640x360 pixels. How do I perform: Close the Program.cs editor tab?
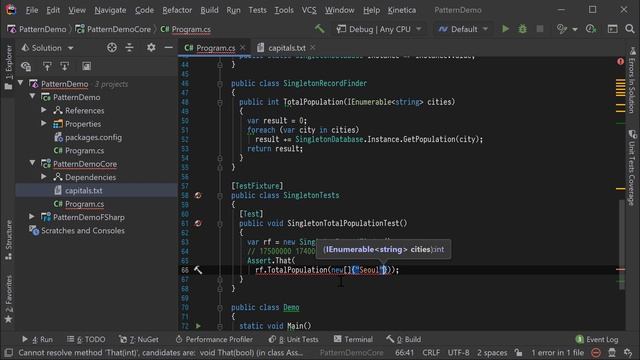point(242,47)
